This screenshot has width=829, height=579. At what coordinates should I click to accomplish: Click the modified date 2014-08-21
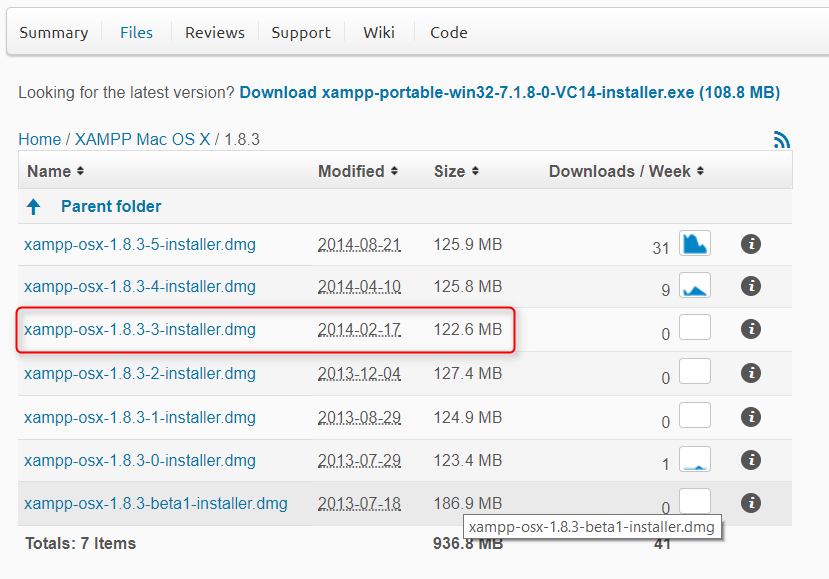[x=359, y=244]
